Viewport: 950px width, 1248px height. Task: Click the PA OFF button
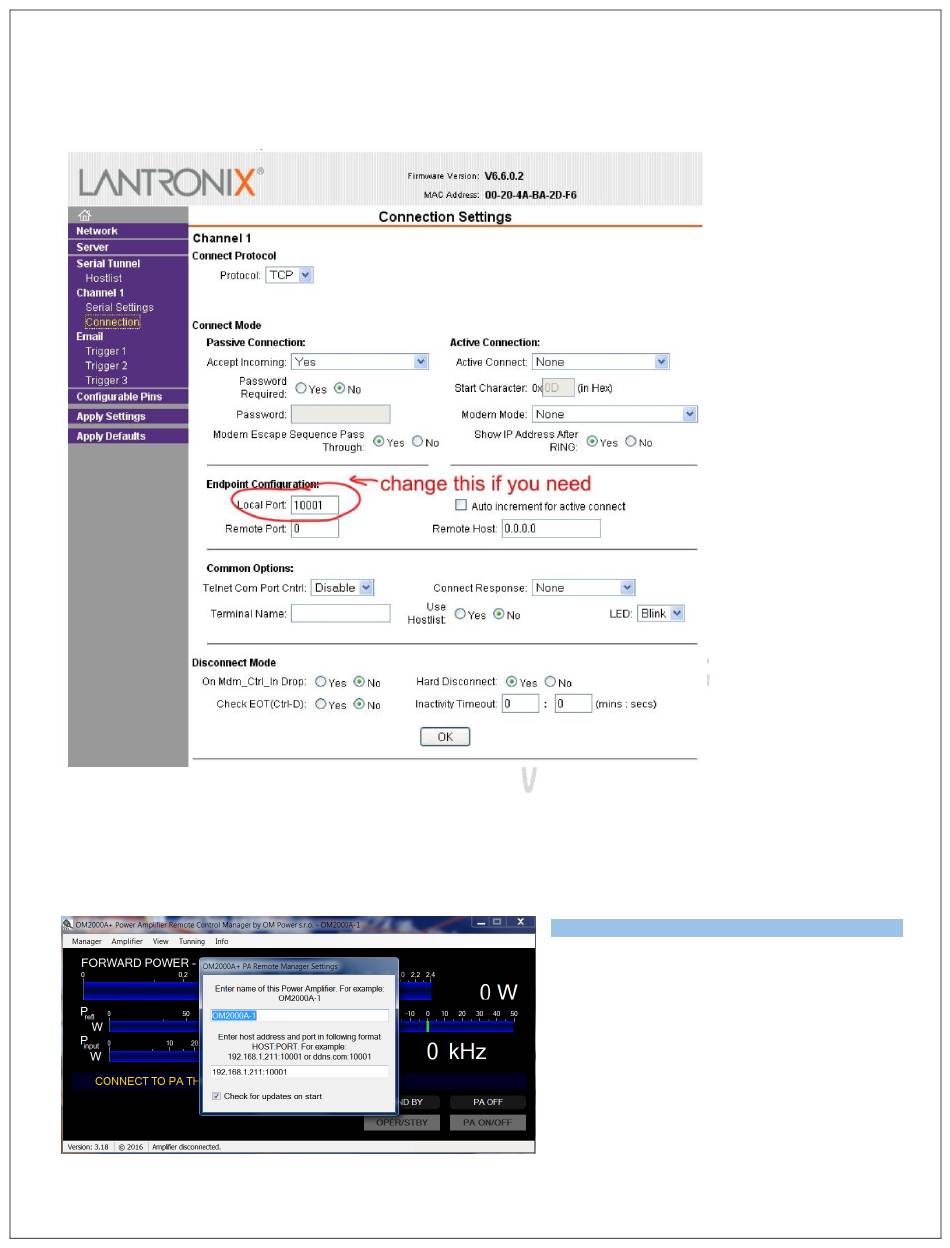point(487,1102)
